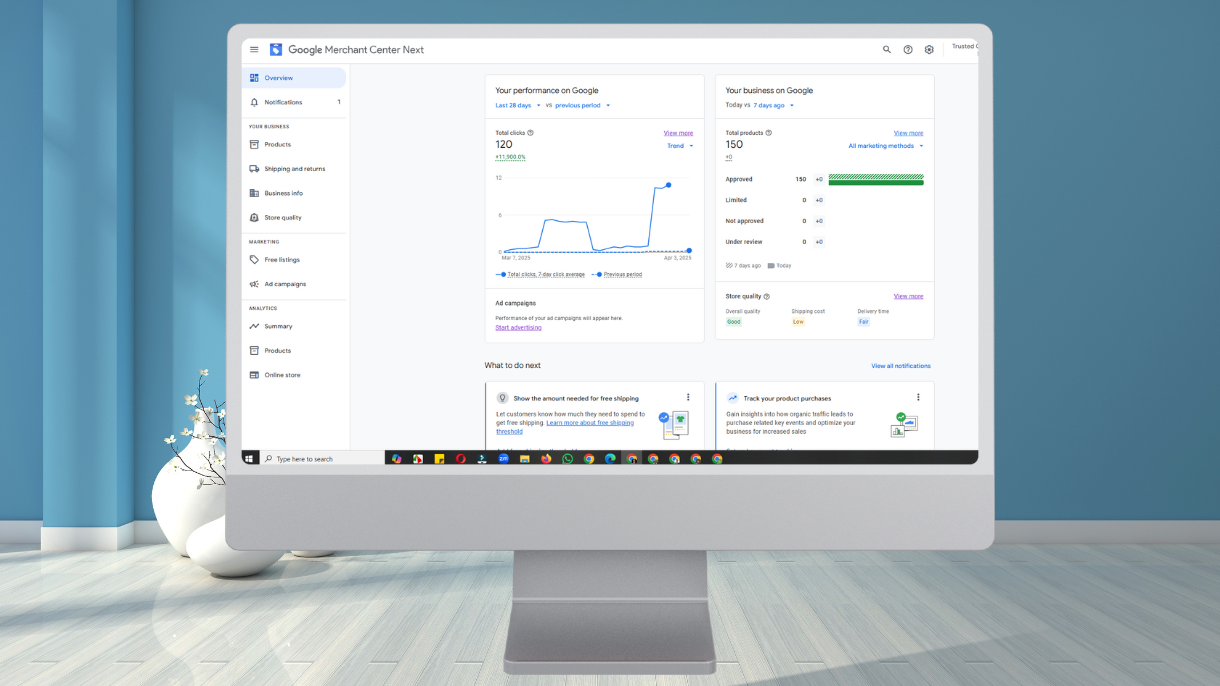The width and height of the screenshot is (1220, 686).
Task: Click View all notifications link
Action: tap(900, 366)
